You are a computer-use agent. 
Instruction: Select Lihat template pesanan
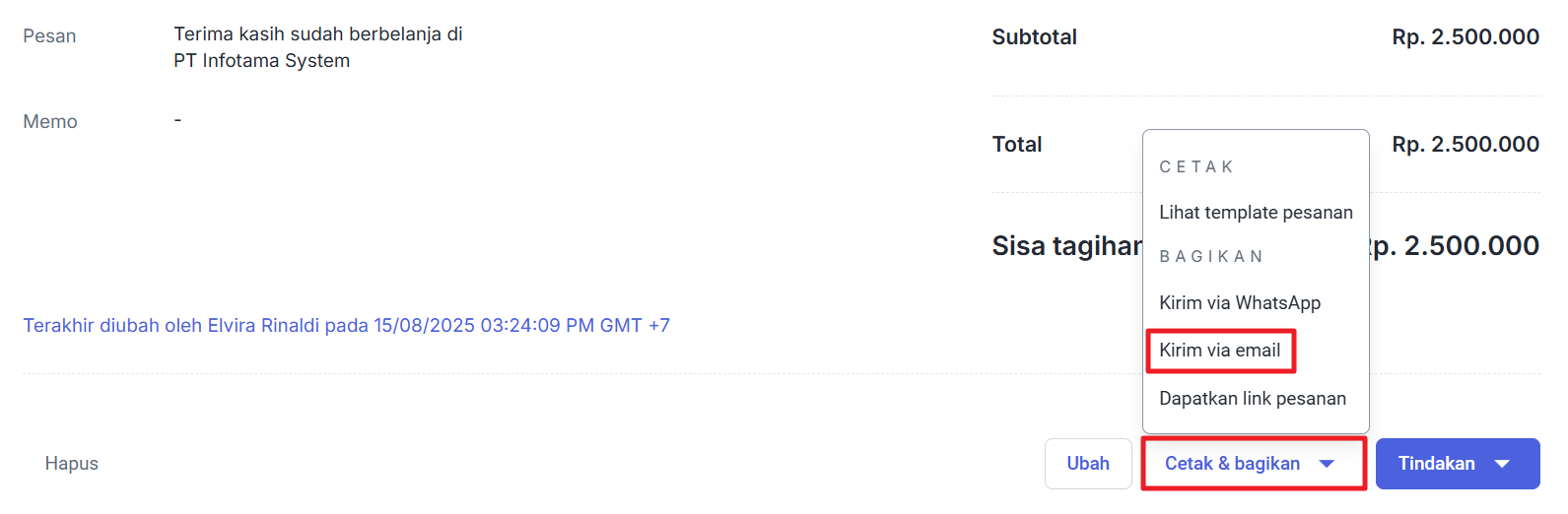(x=1256, y=213)
